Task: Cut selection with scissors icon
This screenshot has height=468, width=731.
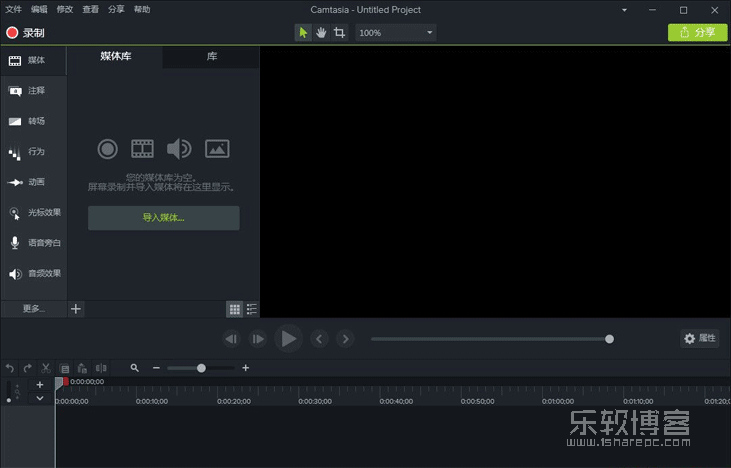Action: 46,368
